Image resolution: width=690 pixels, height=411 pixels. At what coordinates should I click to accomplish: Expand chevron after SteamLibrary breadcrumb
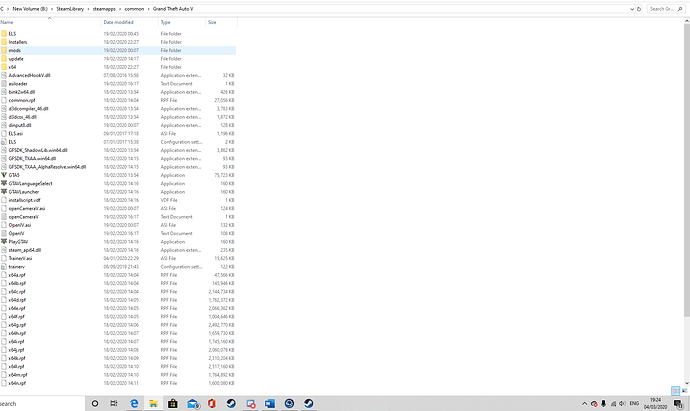88,9
